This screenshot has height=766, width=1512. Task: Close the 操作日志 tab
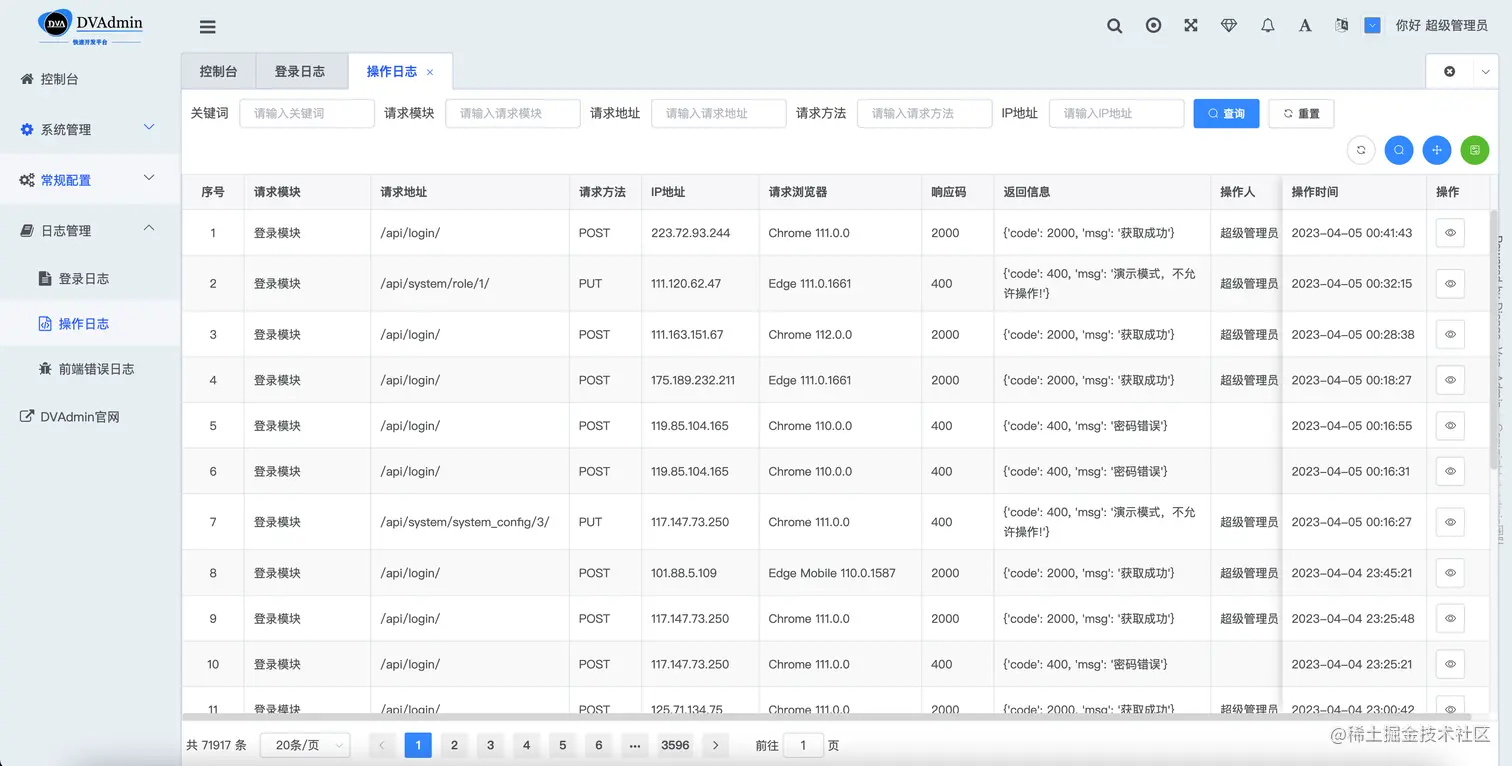pos(430,72)
